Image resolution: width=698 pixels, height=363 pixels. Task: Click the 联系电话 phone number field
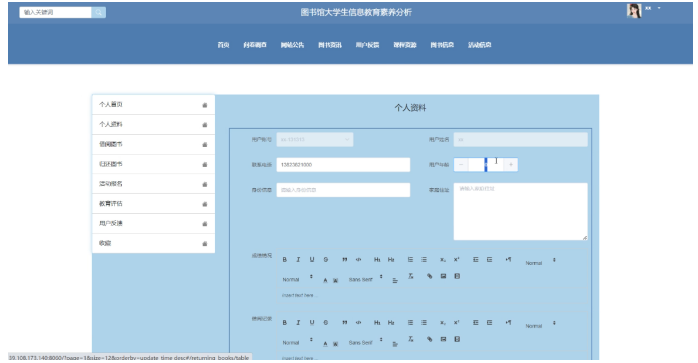click(x=343, y=165)
